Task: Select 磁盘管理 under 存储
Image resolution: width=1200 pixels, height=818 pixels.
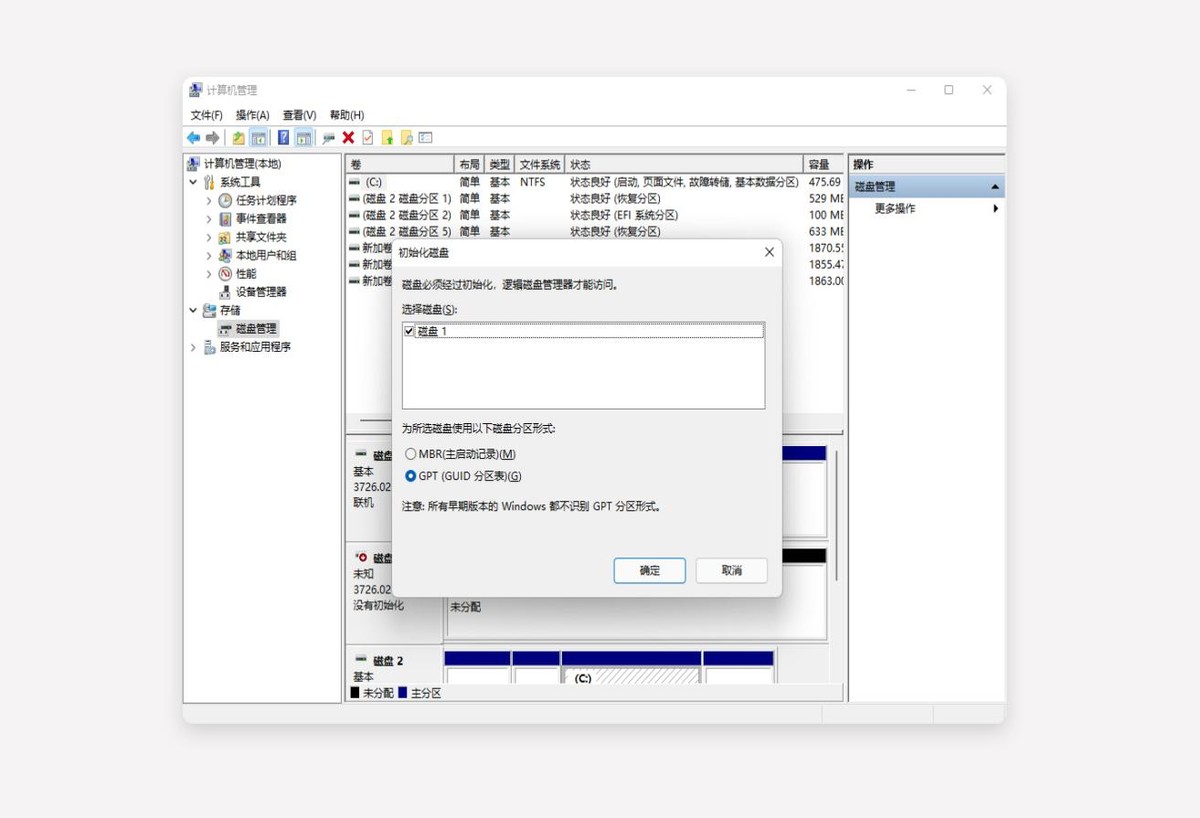Action: (x=256, y=328)
